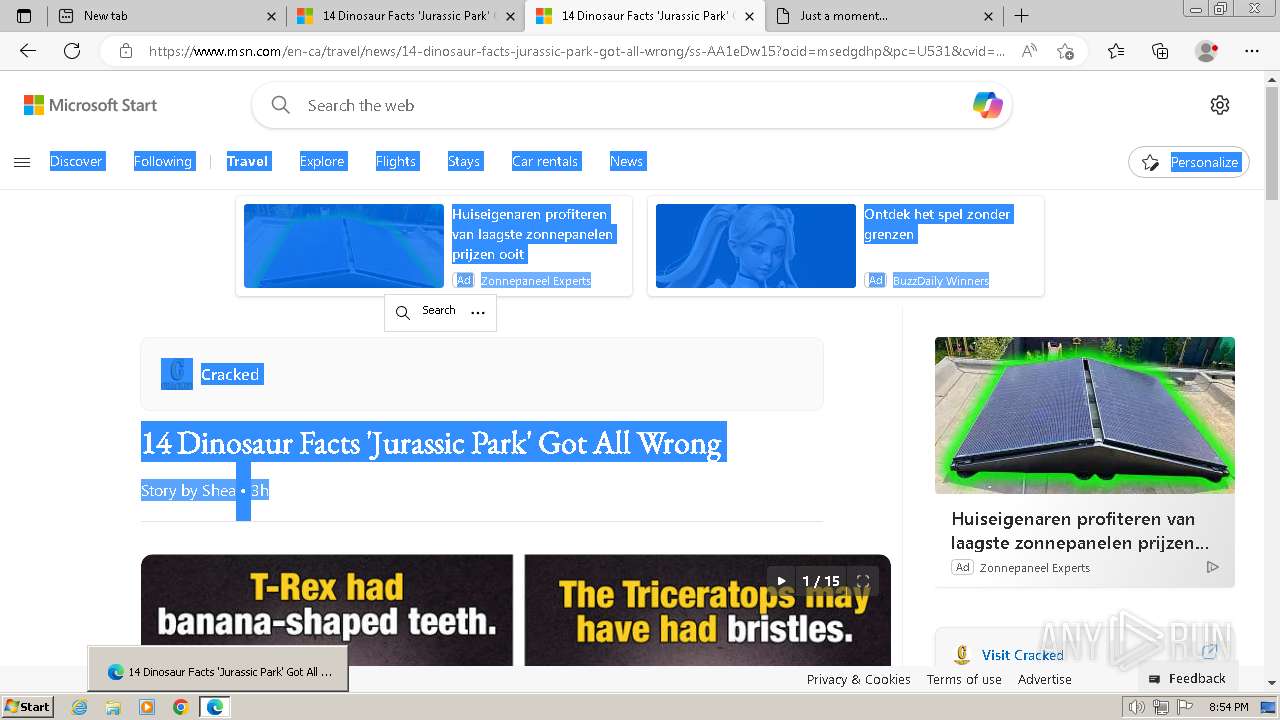Click the Windows Start button
The width and height of the screenshot is (1280, 720).
pyautogui.click(x=28, y=707)
